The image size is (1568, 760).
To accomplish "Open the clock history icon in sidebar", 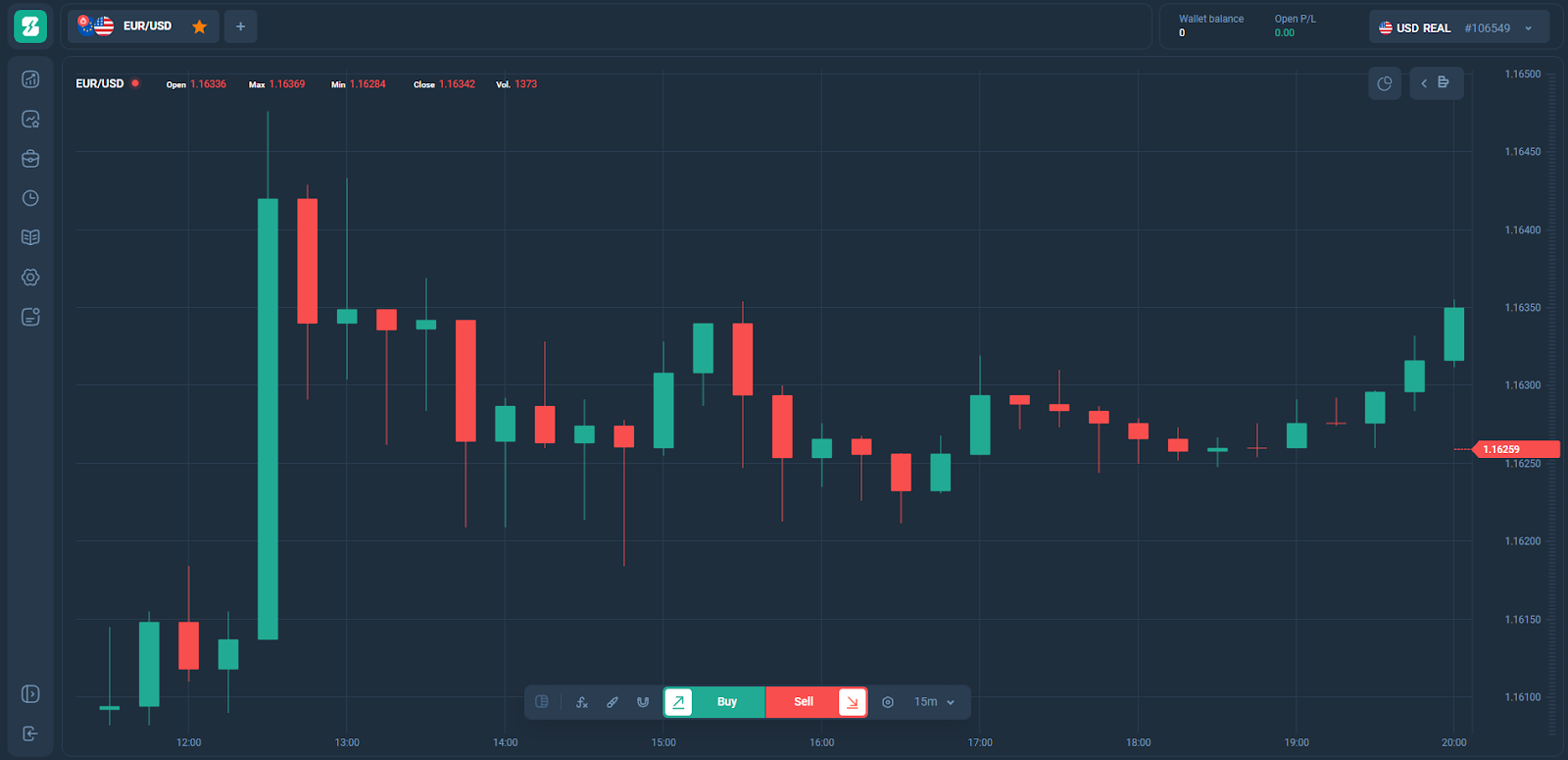I will point(30,198).
